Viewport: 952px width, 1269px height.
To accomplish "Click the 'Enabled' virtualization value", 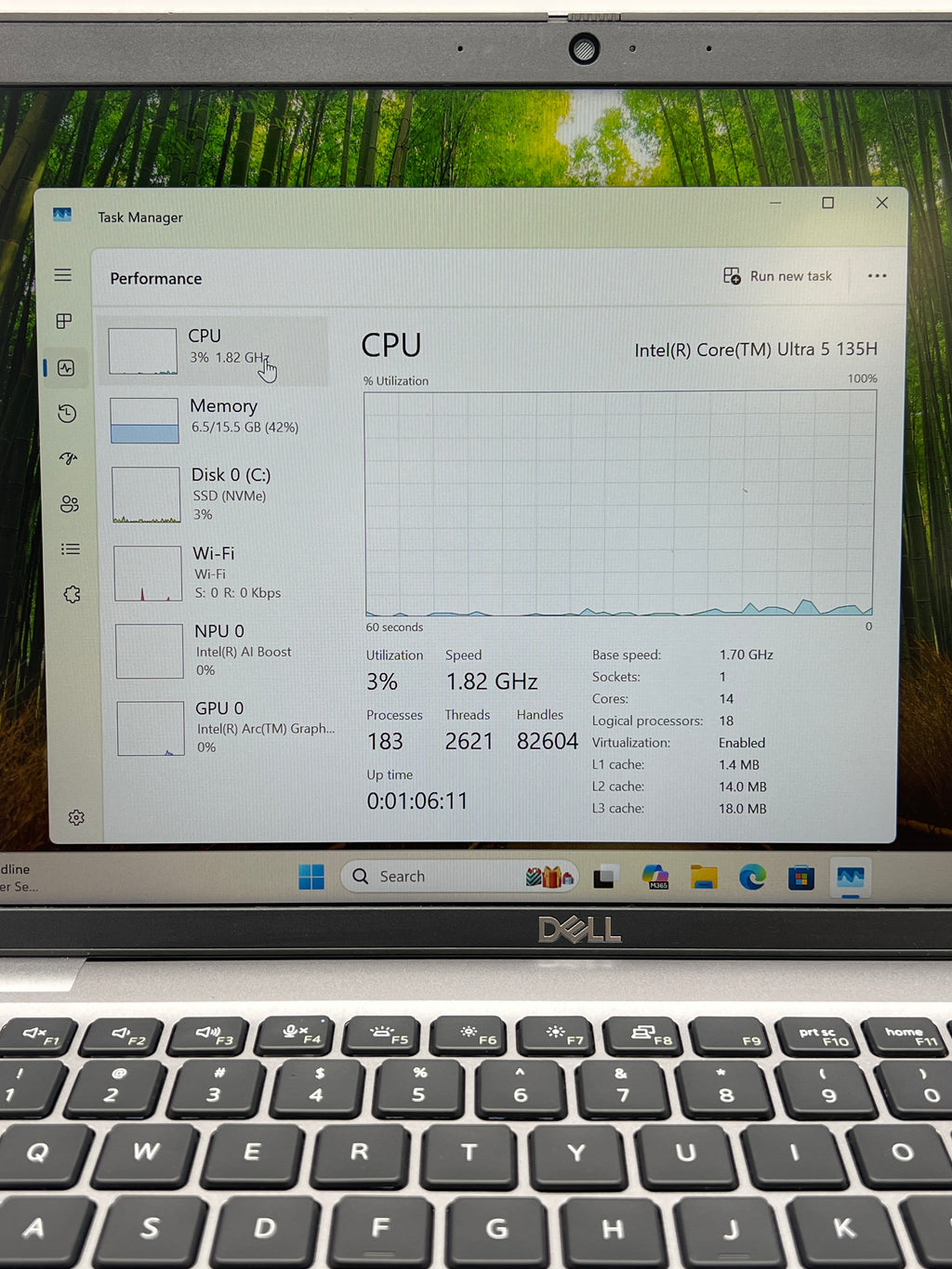I will pos(742,743).
